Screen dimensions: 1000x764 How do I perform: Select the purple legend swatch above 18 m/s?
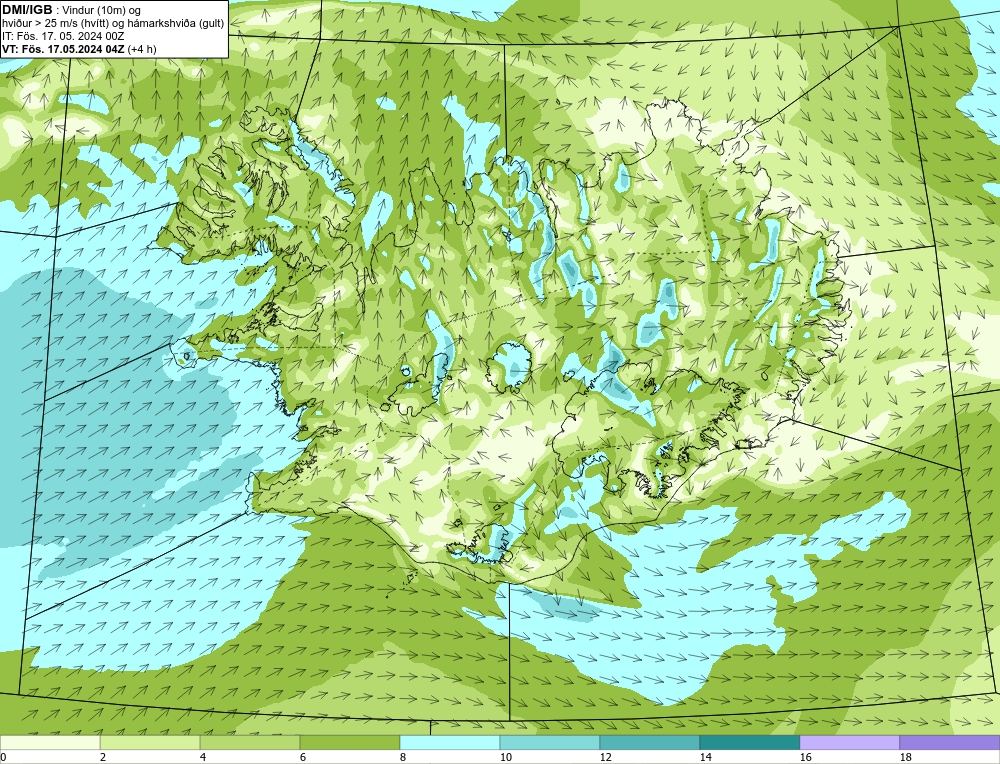point(950,742)
